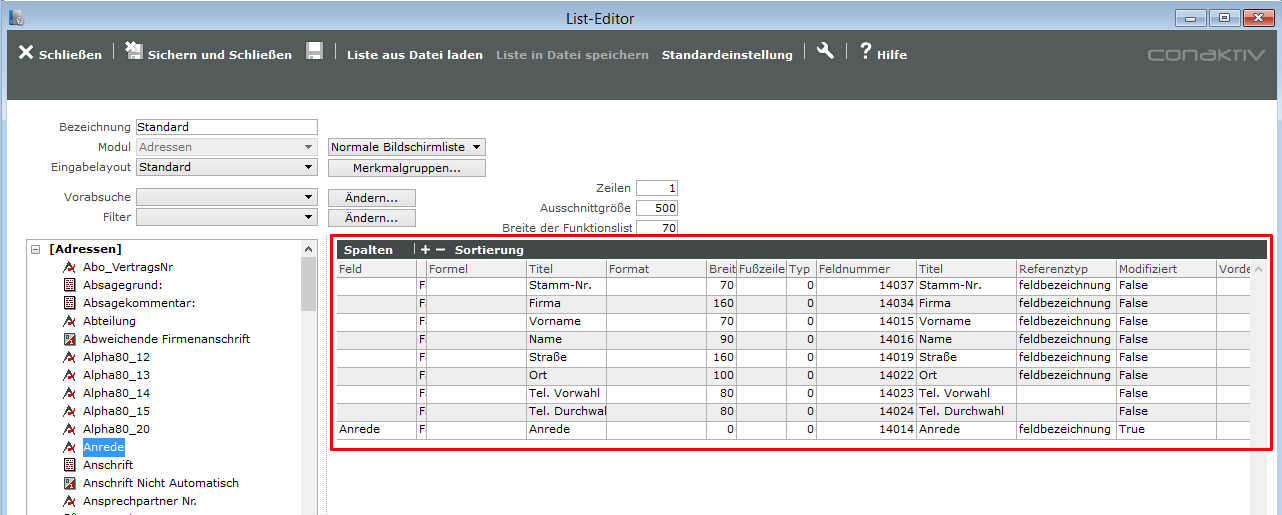Open the Normale Bildschirmliste dropdown
The width and height of the screenshot is (1282, 515).
point(406,147)
